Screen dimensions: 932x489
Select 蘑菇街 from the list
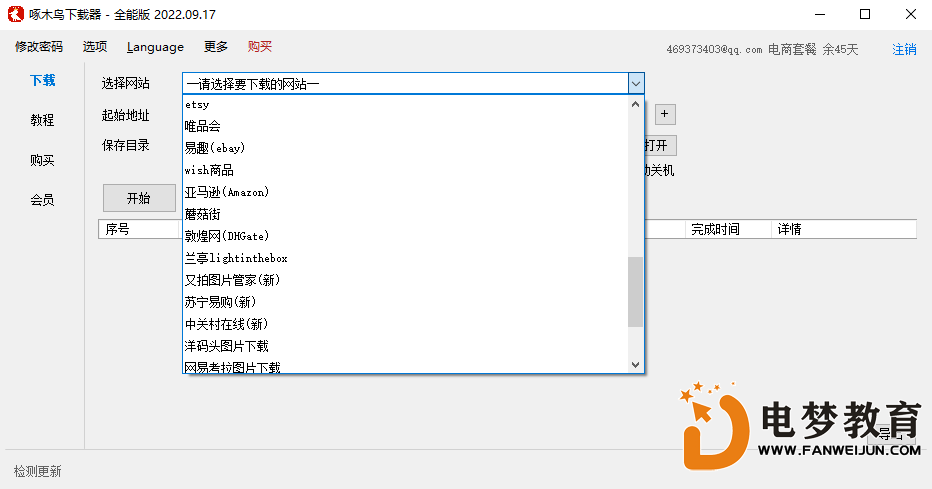pyautogui.click(x=405, y=214)
